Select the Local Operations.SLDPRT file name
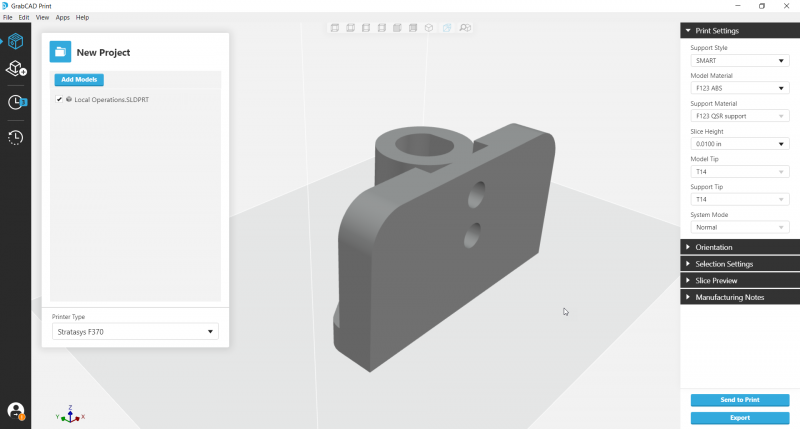This screenshot has width=800, height=429. click(x=112, y=99)
